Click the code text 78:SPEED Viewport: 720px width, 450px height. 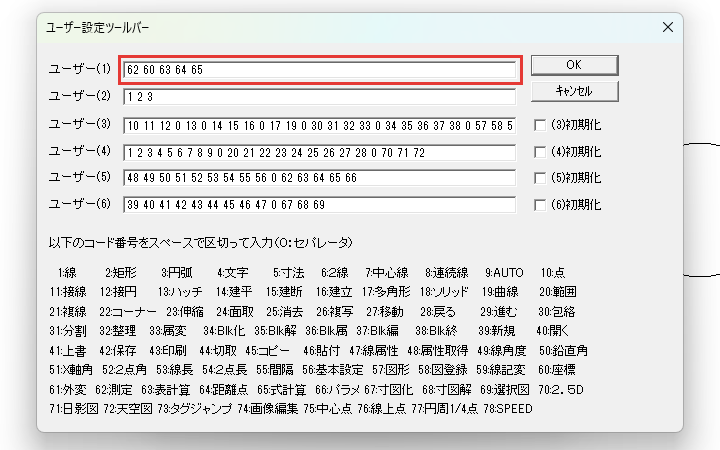coord(508,409)
